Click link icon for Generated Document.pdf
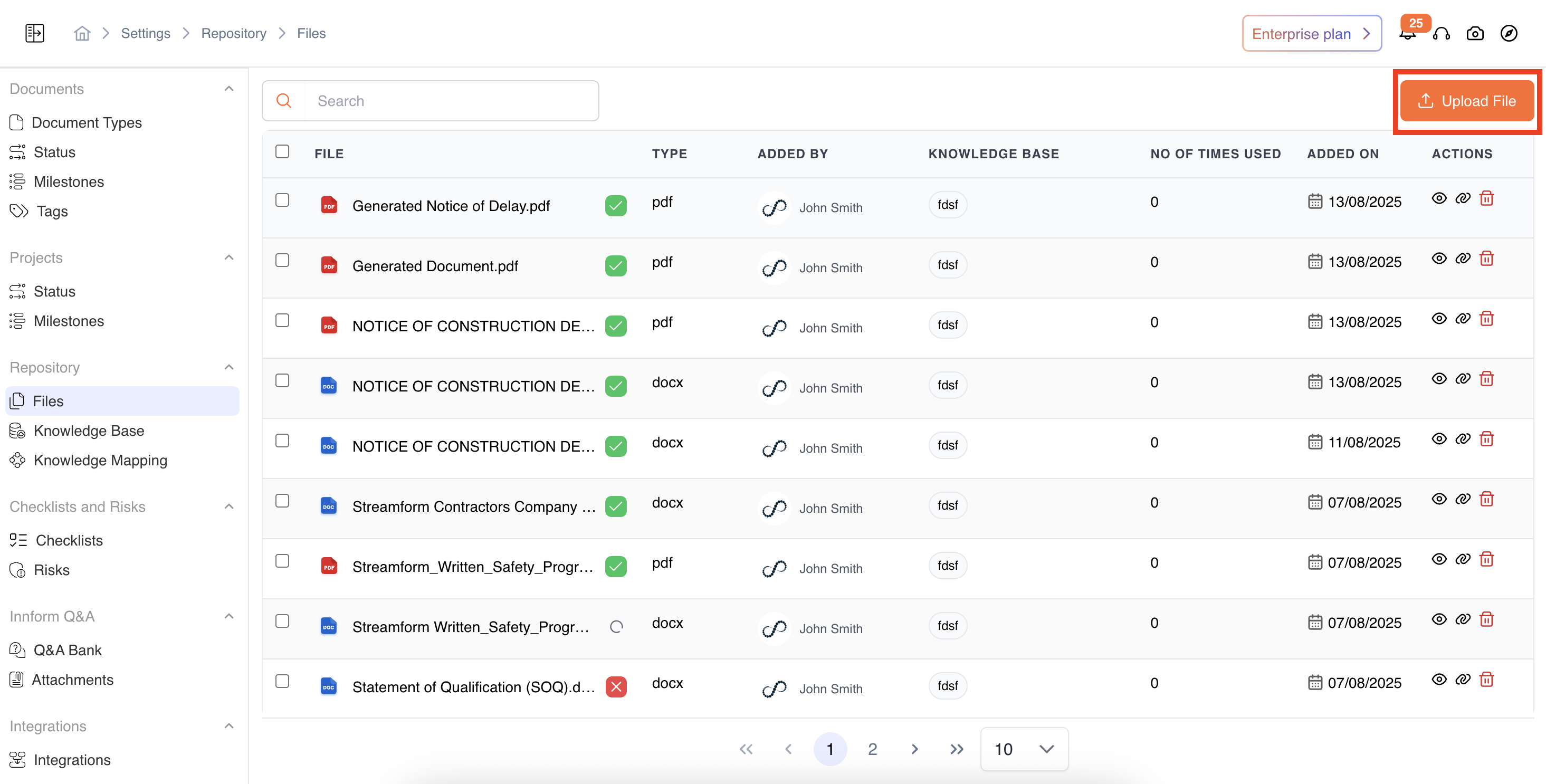 coord(1463,259)
